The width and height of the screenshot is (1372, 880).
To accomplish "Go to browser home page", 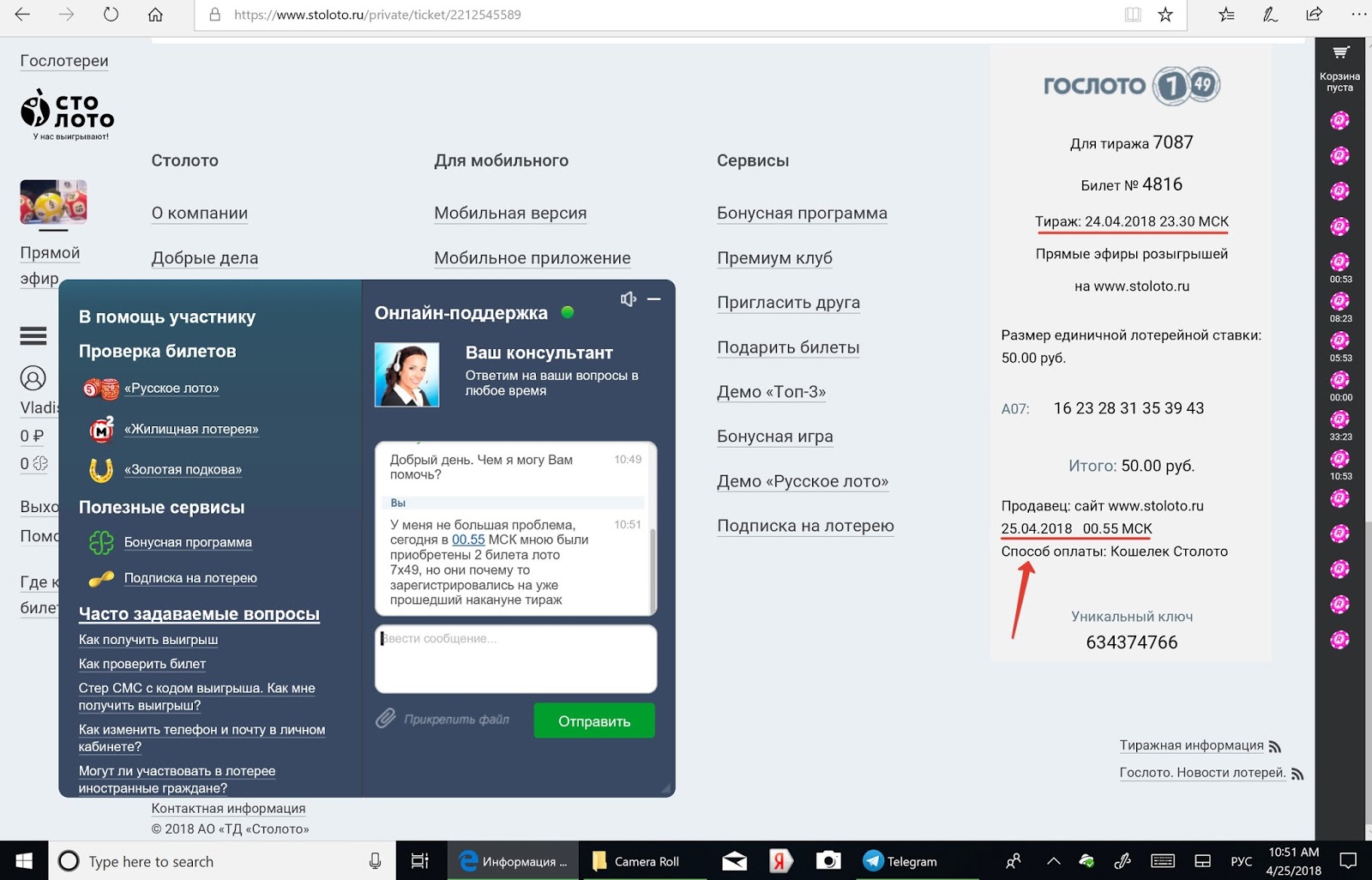I will (x=155, y=15).
